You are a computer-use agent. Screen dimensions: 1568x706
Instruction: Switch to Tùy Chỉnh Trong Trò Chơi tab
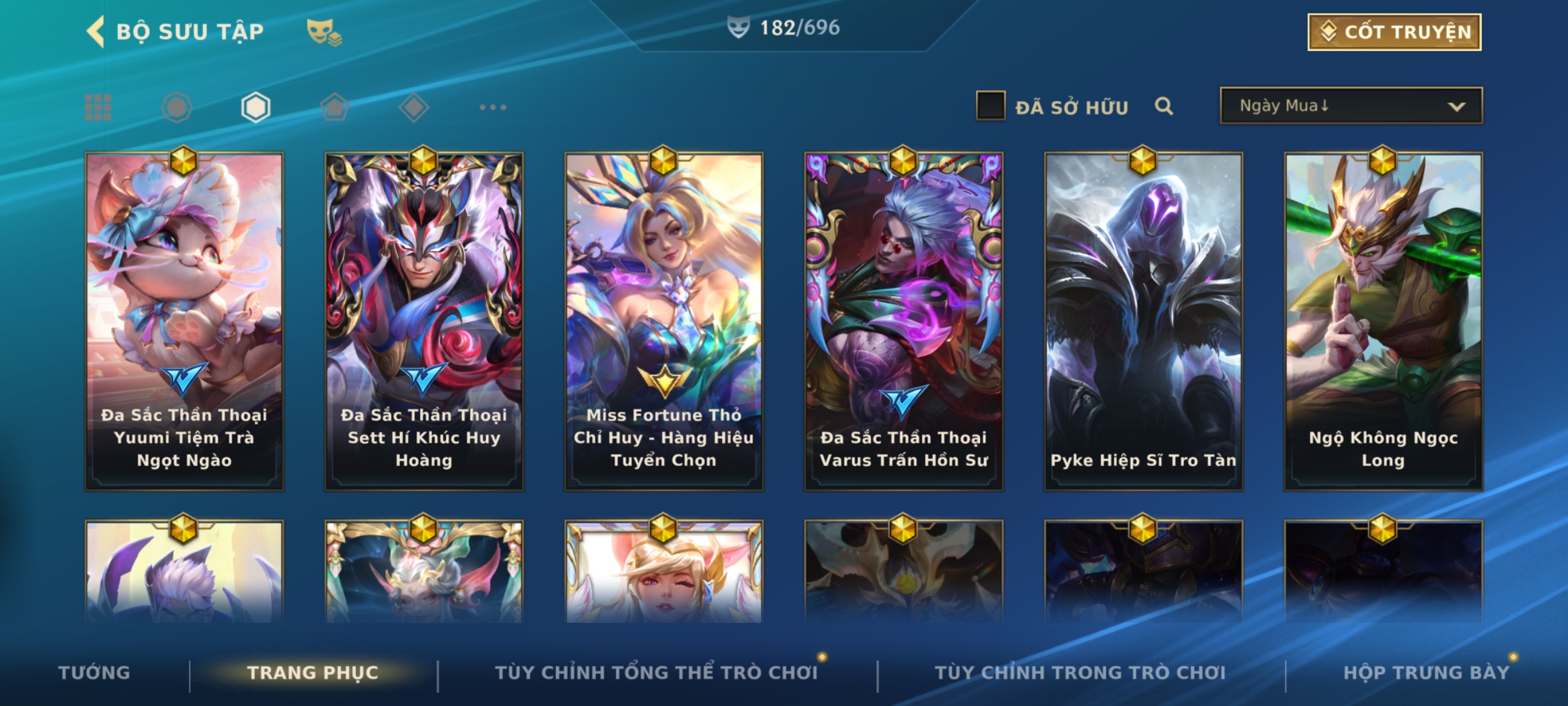click(1080, 673)
